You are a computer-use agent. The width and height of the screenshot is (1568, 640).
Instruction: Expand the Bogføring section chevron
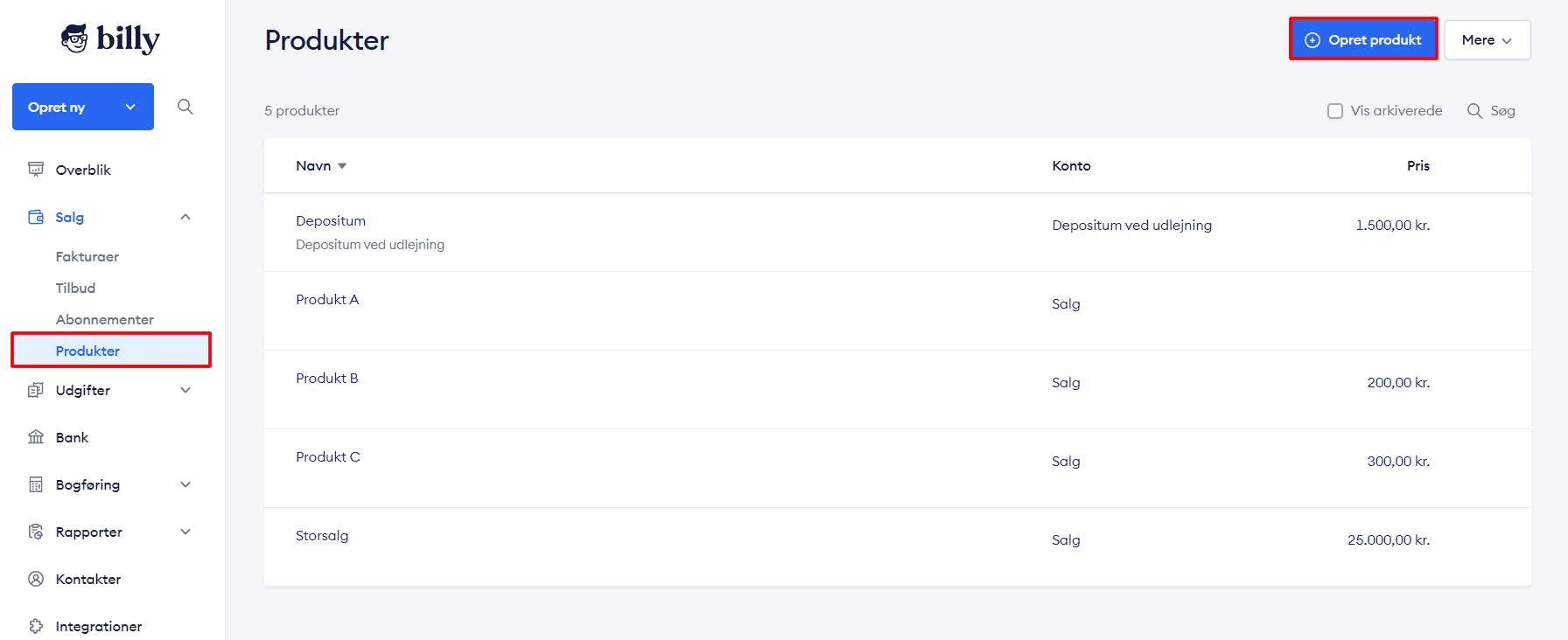click(x=185, y=484)
